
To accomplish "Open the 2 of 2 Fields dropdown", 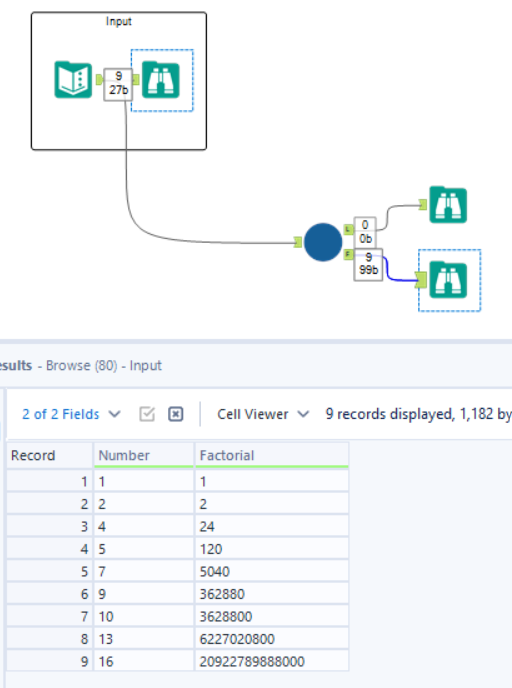I will pos(71,414).
